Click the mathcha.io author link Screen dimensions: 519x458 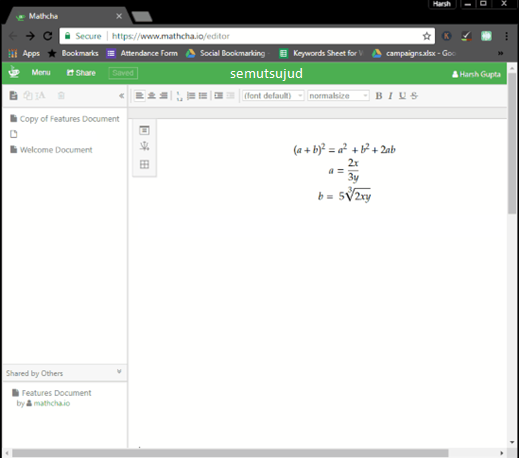coord(52,403)
